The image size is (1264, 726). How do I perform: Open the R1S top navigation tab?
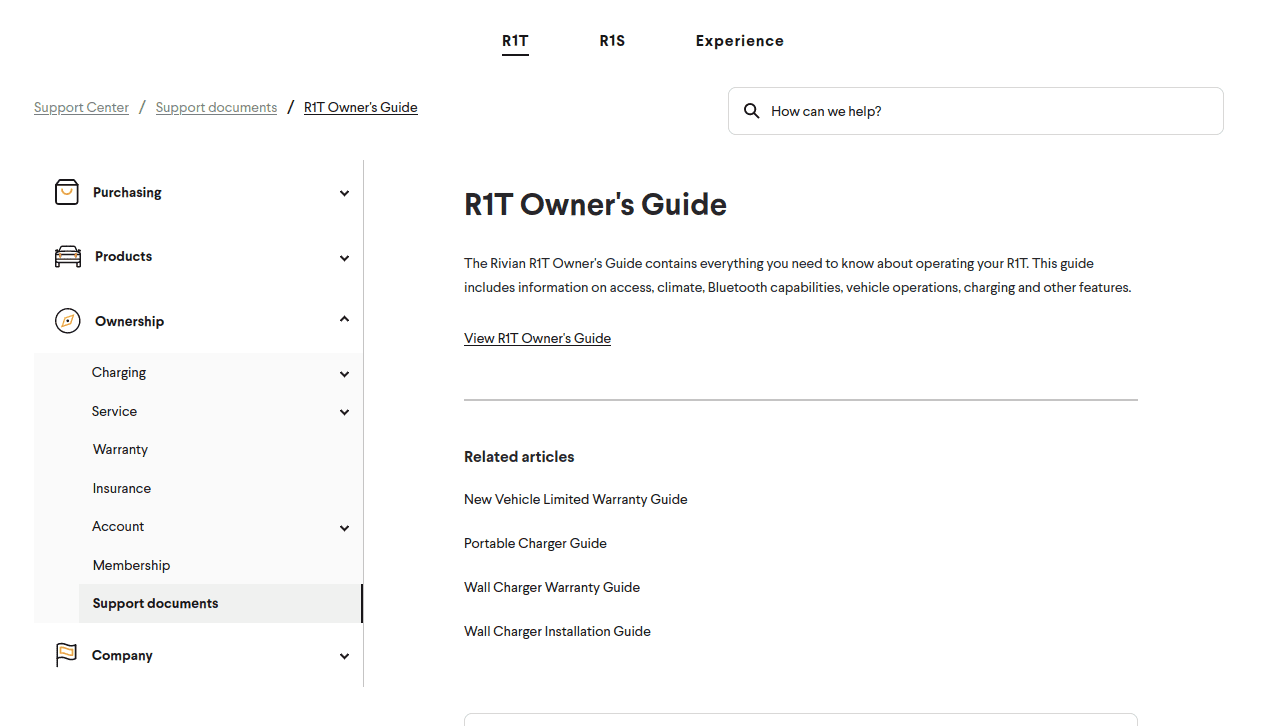[612, 41]
